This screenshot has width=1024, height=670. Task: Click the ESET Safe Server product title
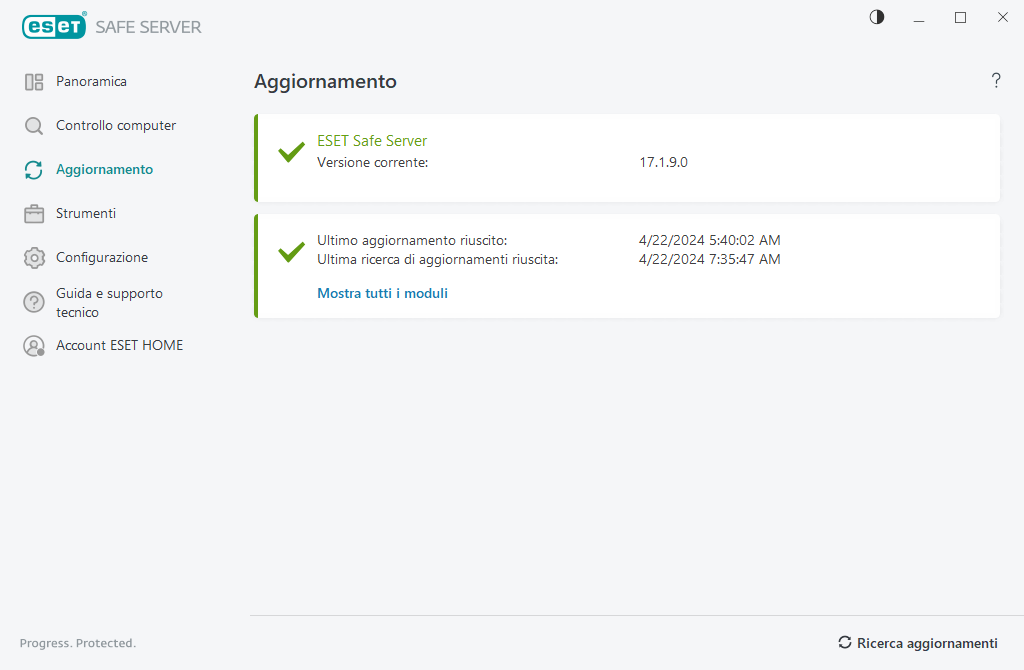click(372, 141)
